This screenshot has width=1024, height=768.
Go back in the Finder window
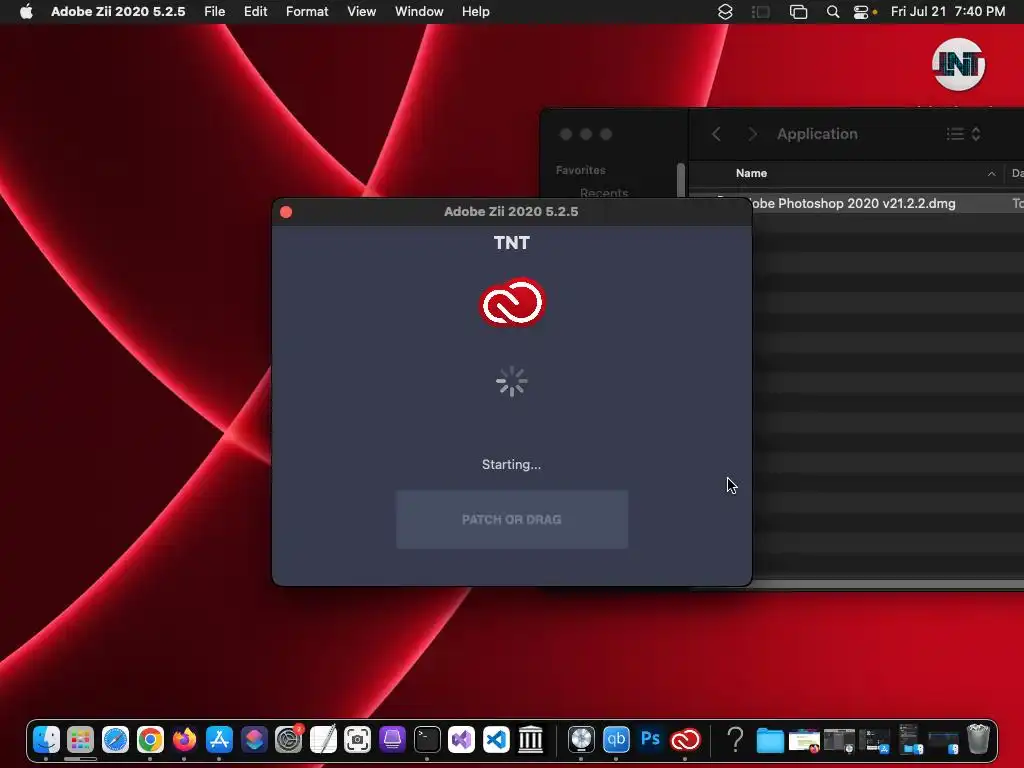point(716,134)
